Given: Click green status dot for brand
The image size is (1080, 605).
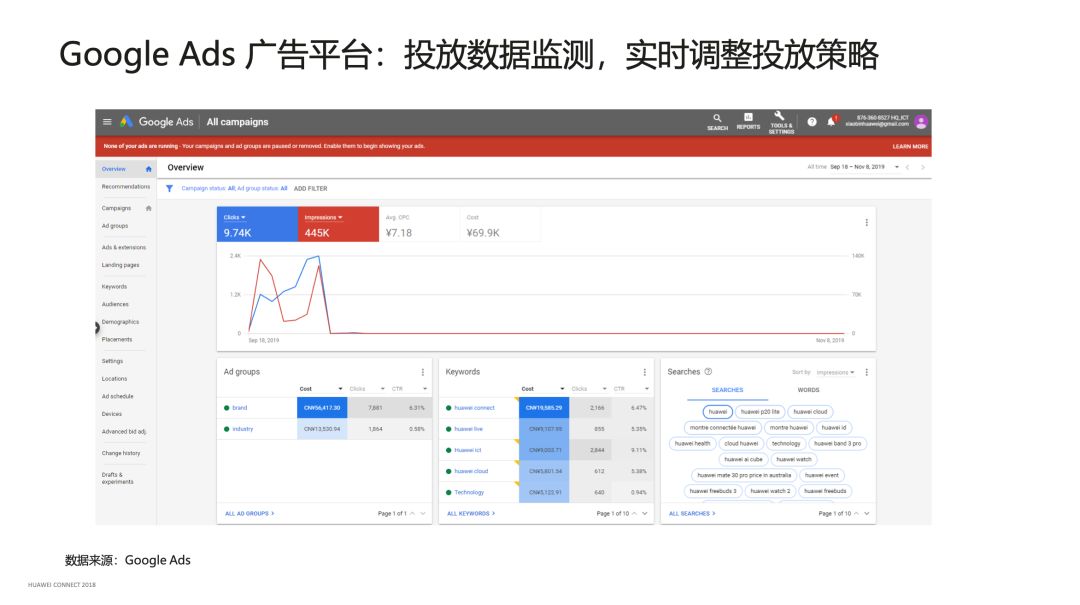Looking at the screenshot, I should click(x=227, y=408).
